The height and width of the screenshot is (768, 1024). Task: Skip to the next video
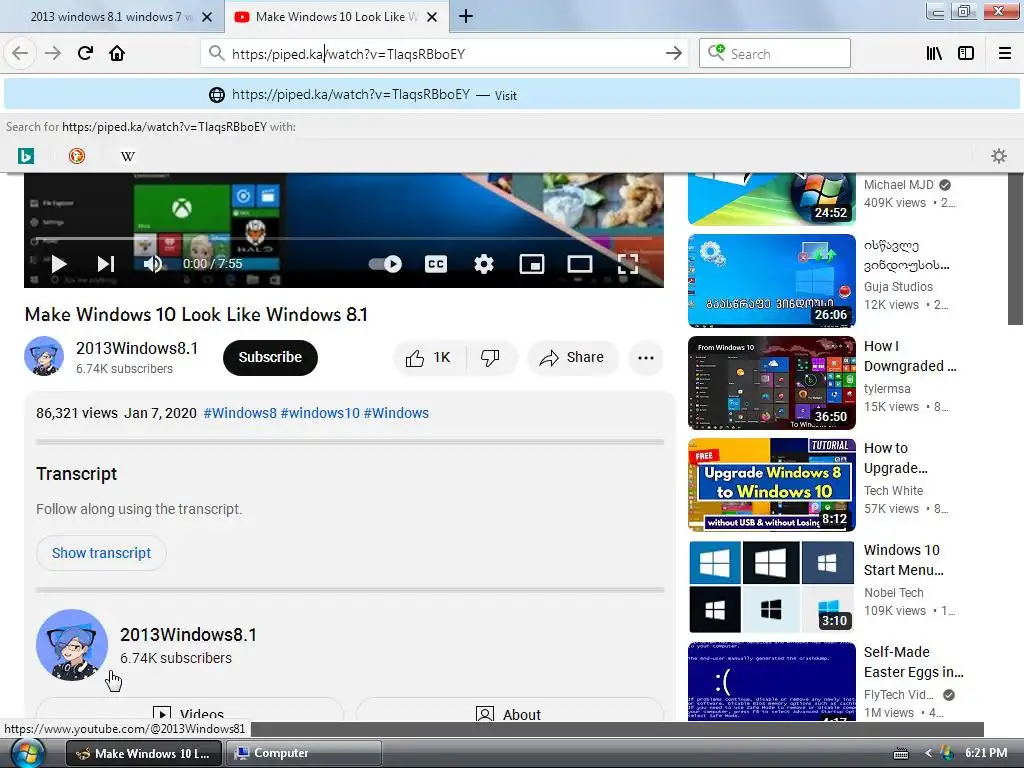pyautogui.click(x=106, y=264)
